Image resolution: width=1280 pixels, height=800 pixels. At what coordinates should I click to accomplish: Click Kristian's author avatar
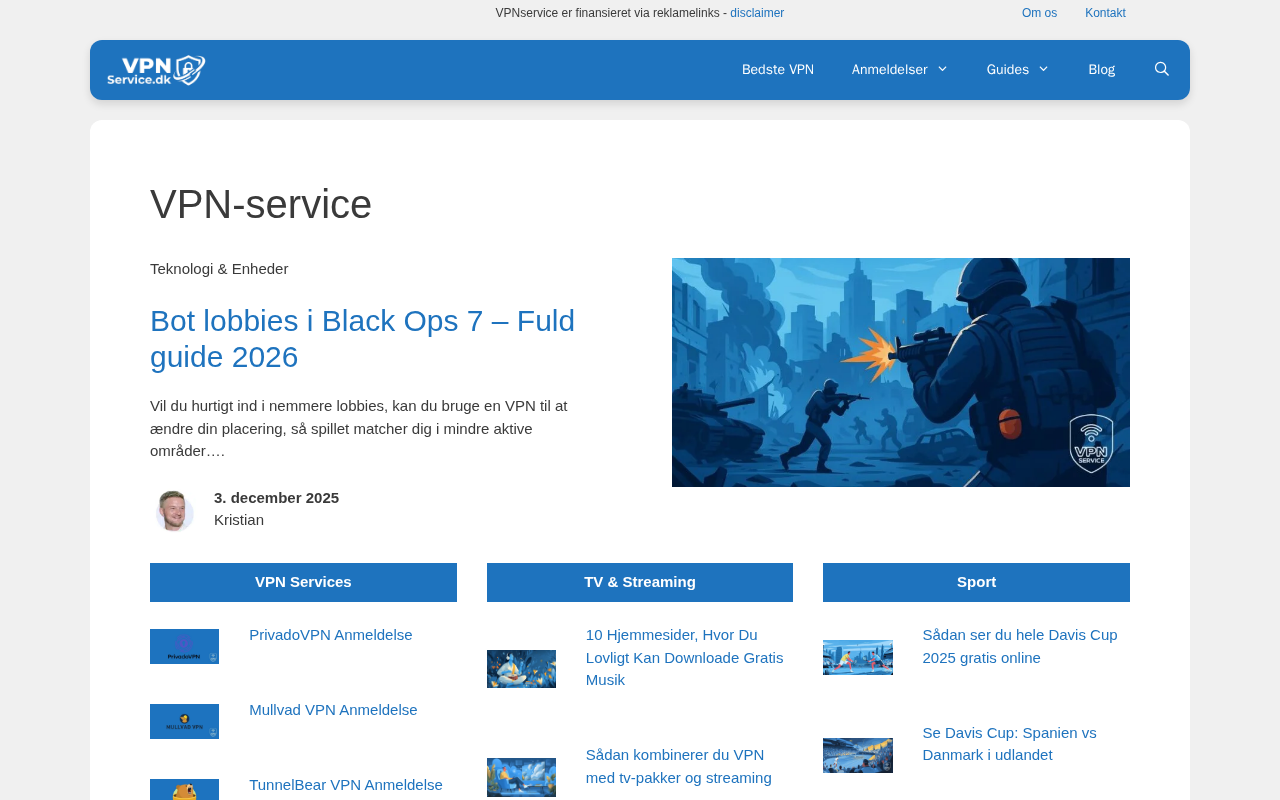click(174, 510)
